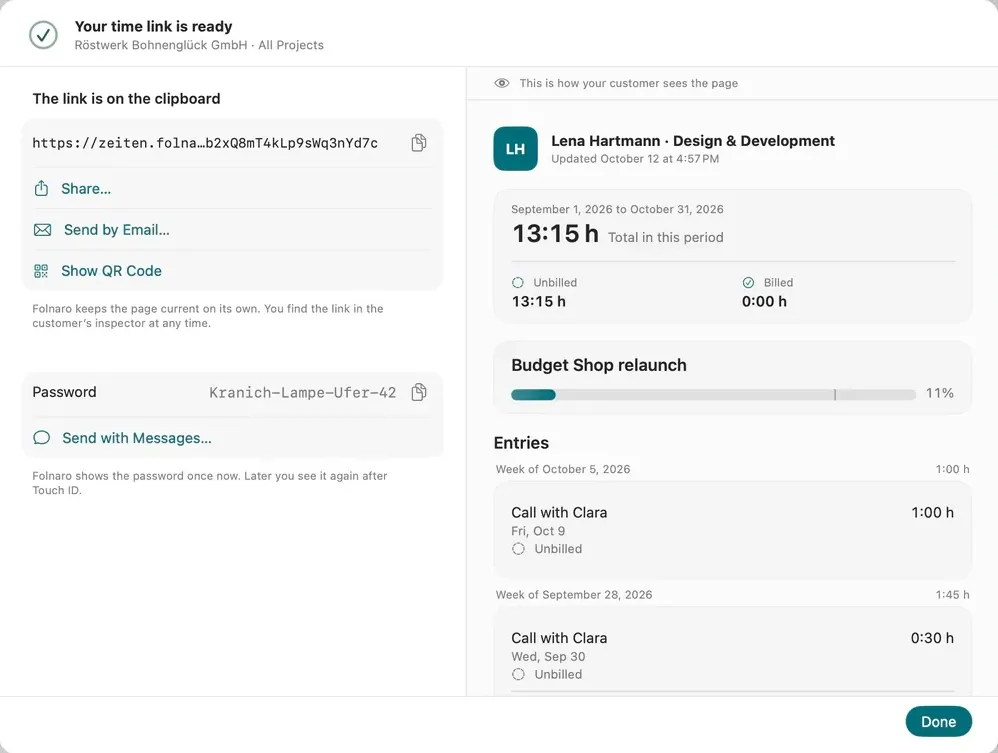998x753 pixels.
Task: Click the Call with Clara entry from Oct 9
Action: (x=733, y=530)
